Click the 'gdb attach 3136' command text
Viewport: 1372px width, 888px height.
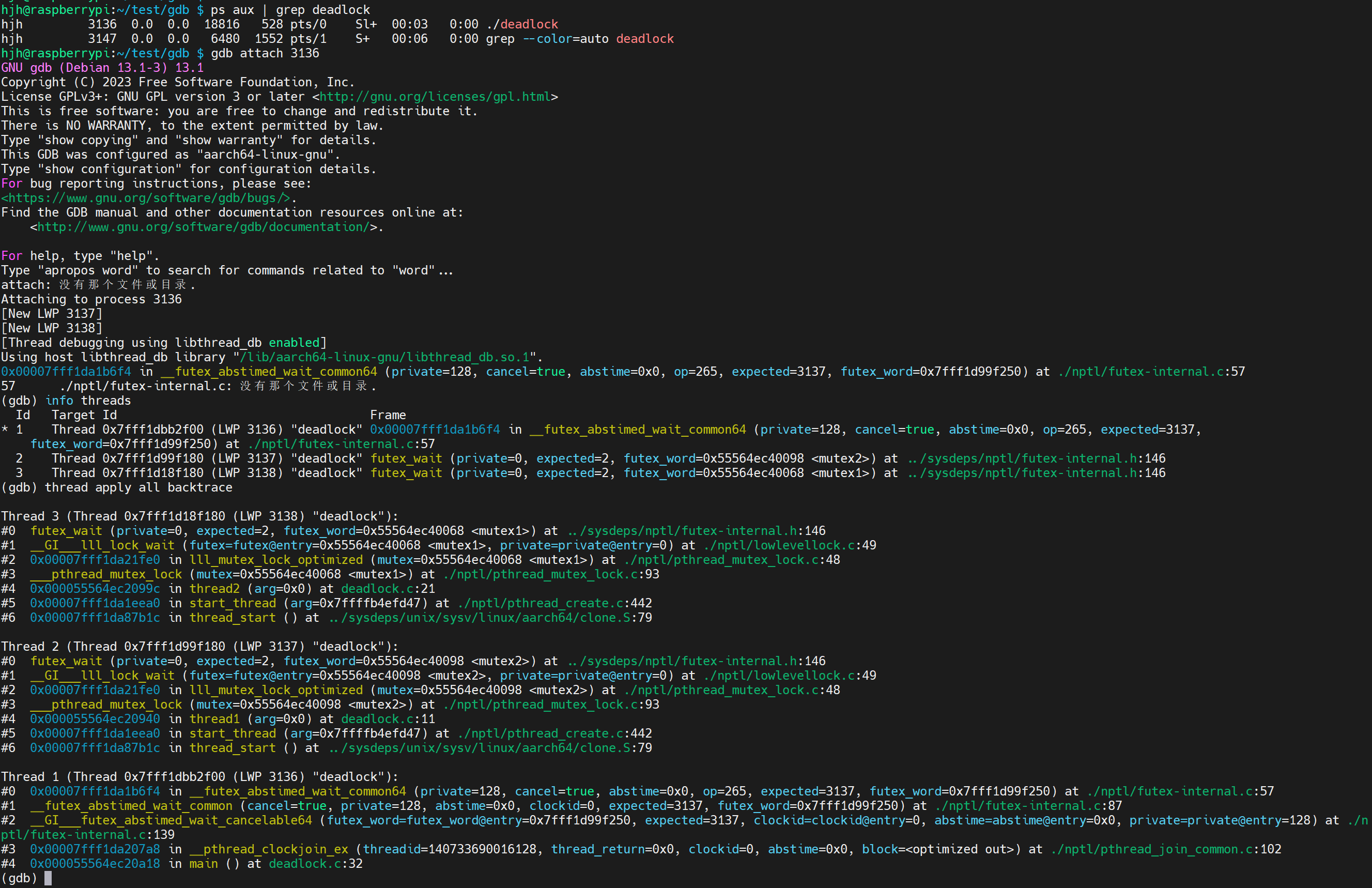[x=265, y=53]
